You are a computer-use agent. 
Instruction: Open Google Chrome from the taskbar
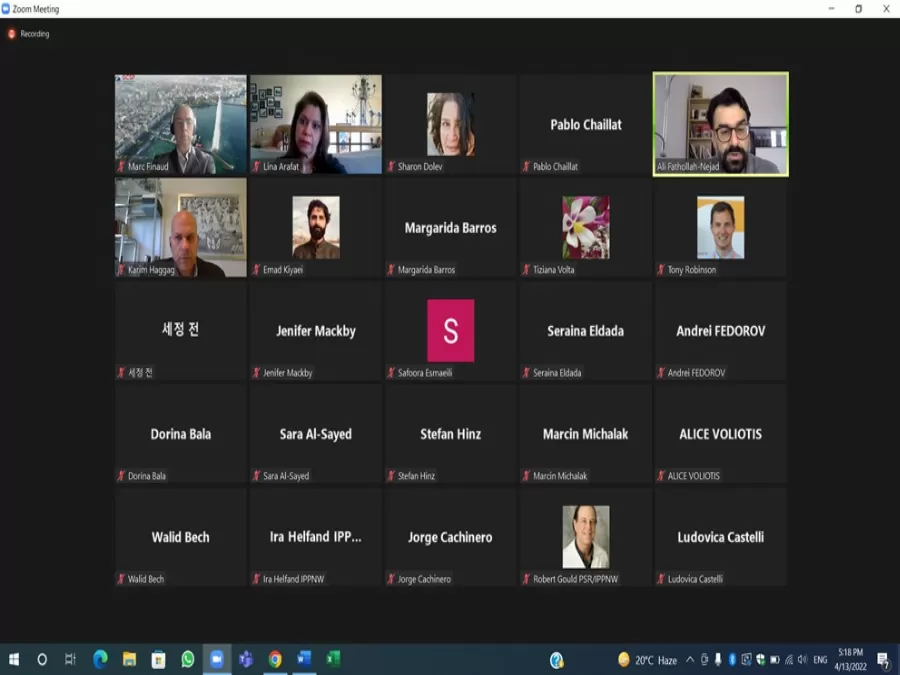[x=275, y=659]
